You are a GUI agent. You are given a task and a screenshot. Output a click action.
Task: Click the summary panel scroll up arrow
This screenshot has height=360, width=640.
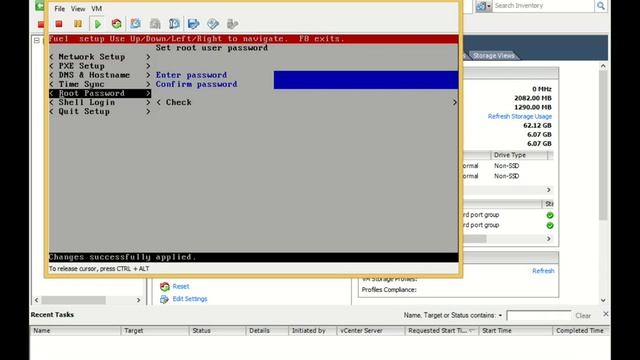pyautogui.click(x=603, y=66)
